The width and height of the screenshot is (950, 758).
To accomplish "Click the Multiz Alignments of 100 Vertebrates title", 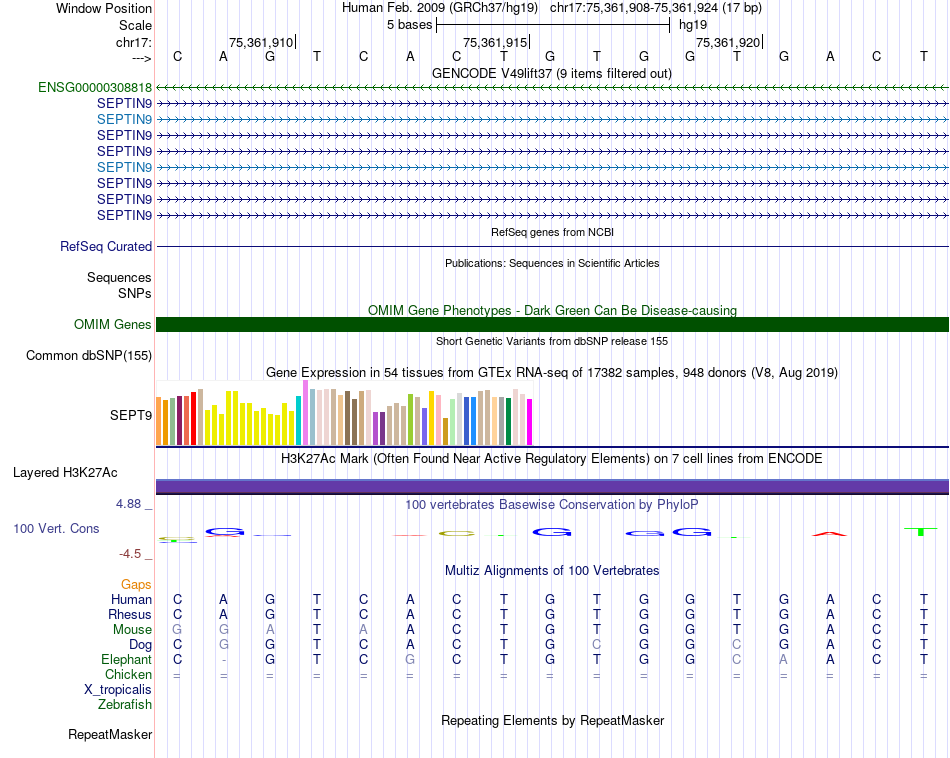I will tap(552, 570).
